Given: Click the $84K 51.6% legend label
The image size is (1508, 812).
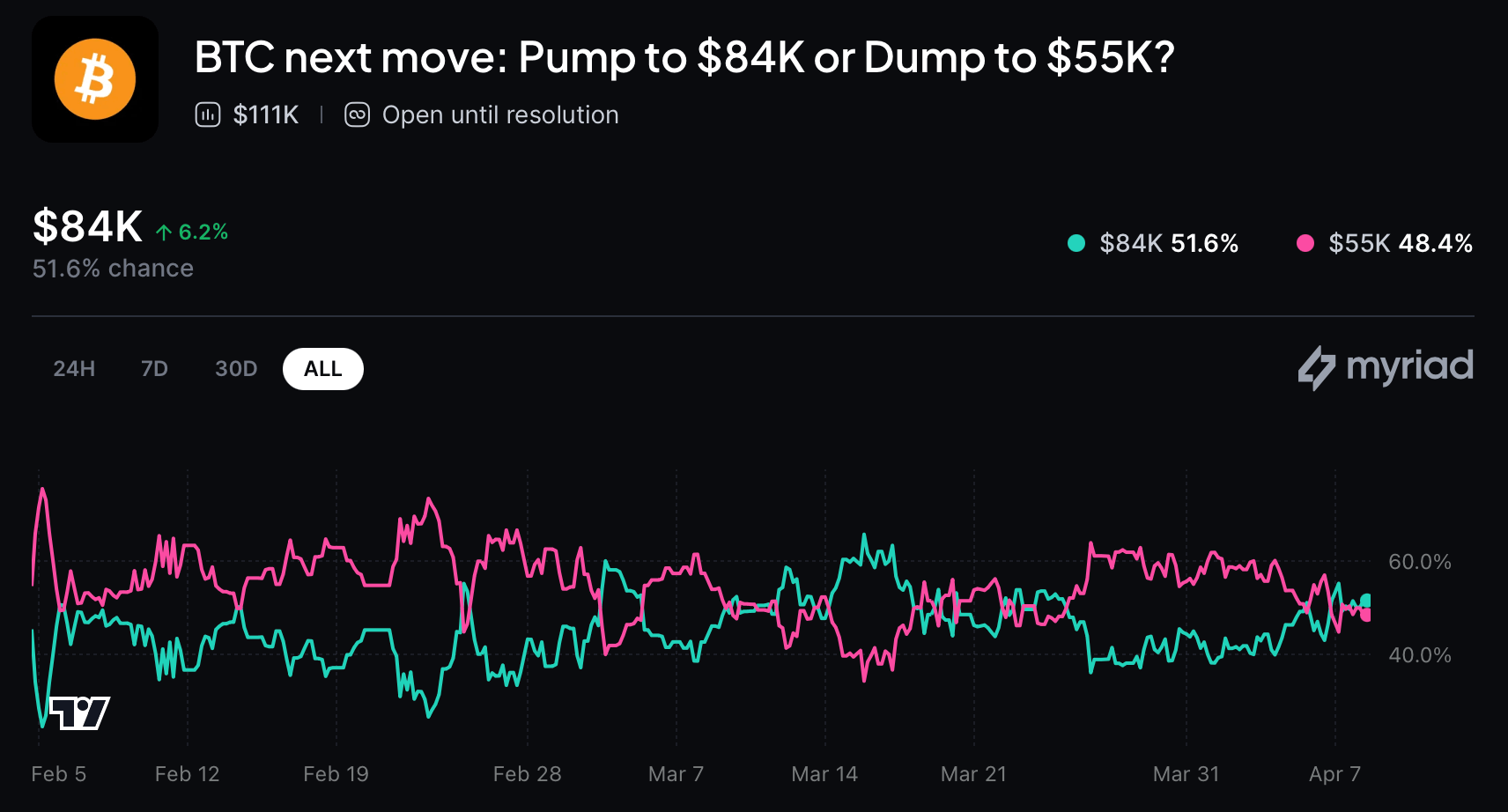Looking at the screenshot, I should point(1169,243).
